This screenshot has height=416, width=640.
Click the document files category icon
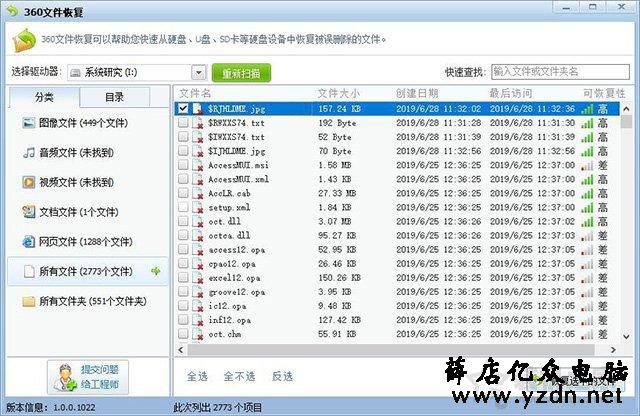pos(29,212)
